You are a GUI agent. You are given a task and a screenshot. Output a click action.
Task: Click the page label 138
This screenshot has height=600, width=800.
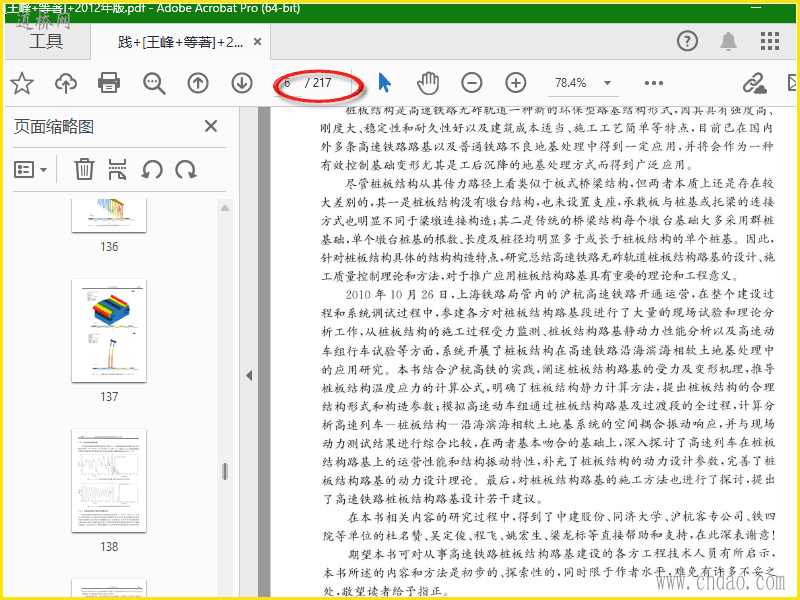pyautogui.click(x=109, y=547)
